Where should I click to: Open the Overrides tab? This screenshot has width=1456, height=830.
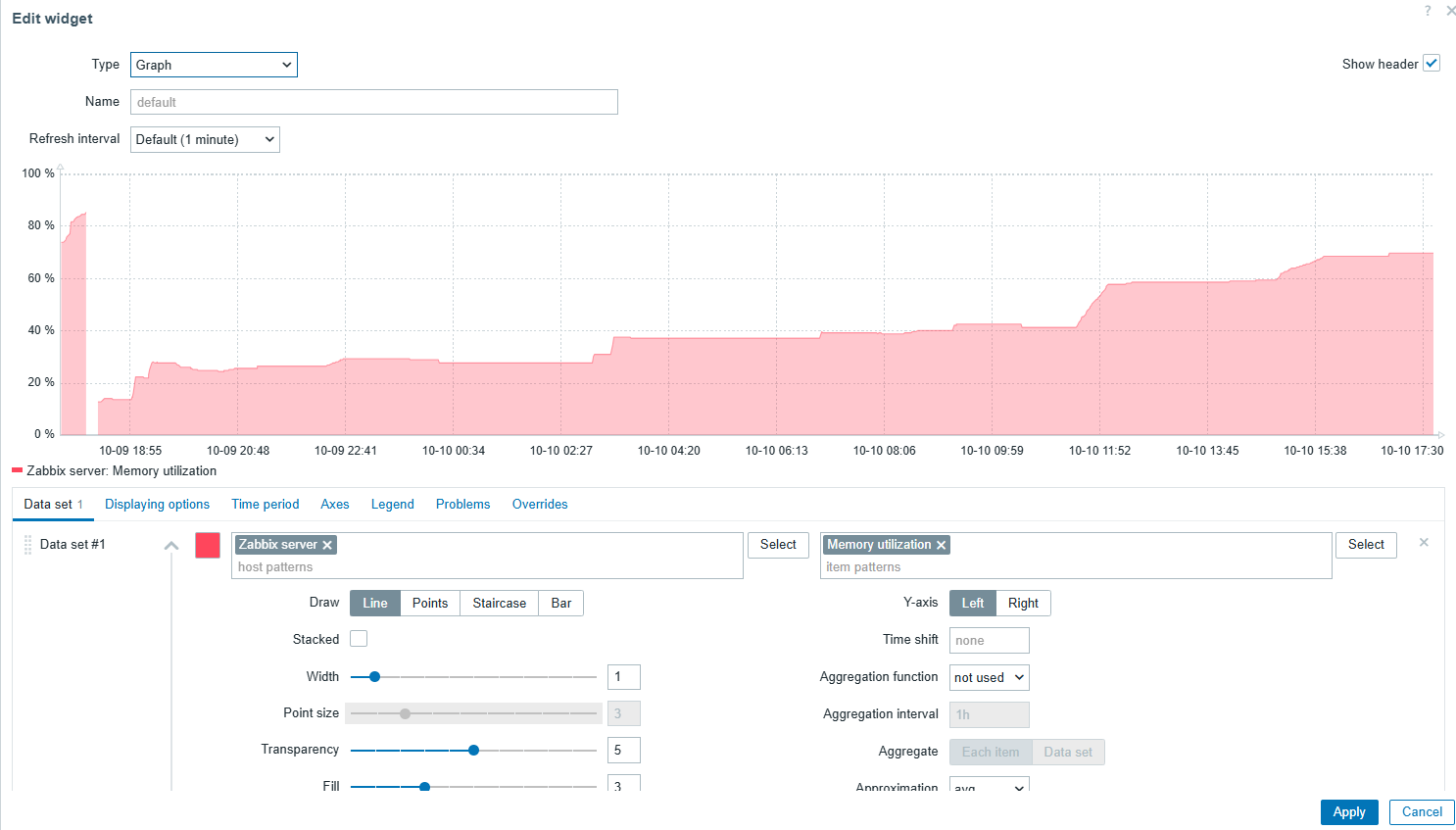(540, 504)
